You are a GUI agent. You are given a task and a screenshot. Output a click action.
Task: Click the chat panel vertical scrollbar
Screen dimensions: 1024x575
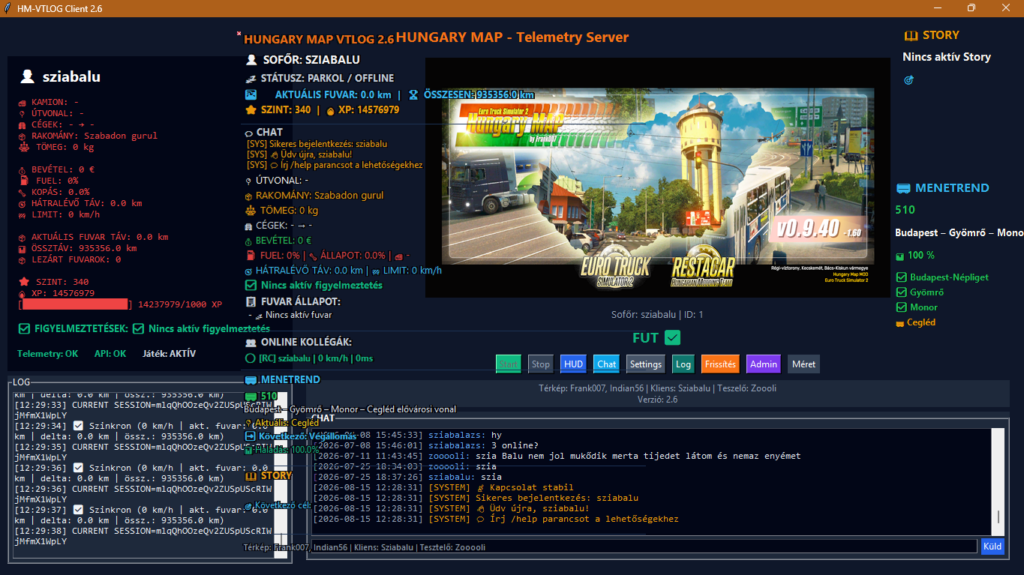998,480
